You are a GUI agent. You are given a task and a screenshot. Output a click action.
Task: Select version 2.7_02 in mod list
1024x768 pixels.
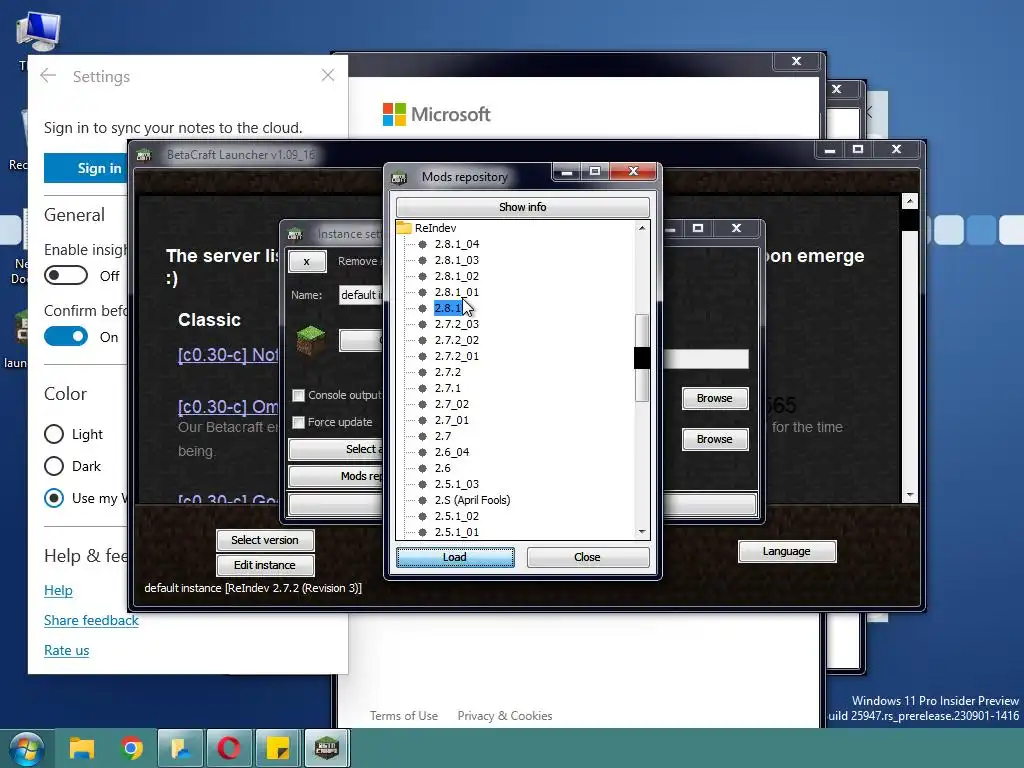tap(452, 404)
